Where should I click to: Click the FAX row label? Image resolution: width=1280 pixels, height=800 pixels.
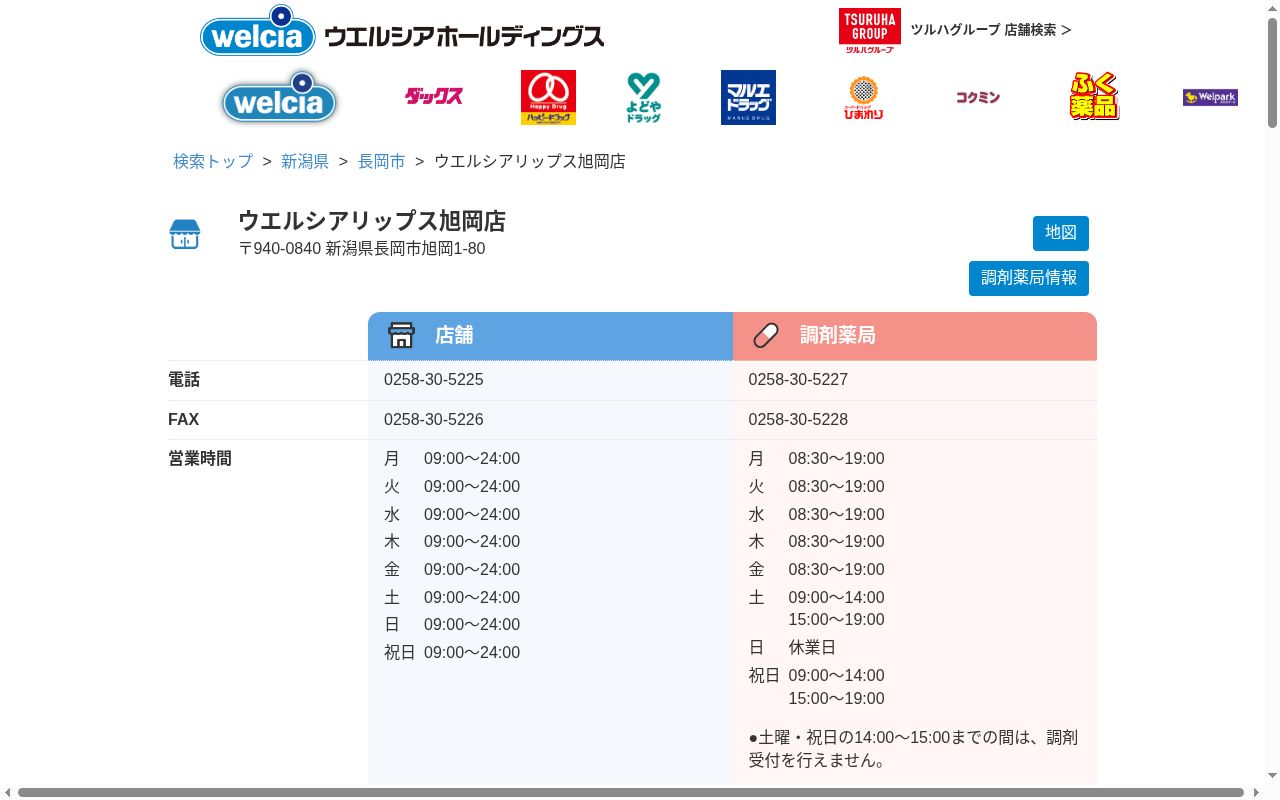tap(184, 420)
